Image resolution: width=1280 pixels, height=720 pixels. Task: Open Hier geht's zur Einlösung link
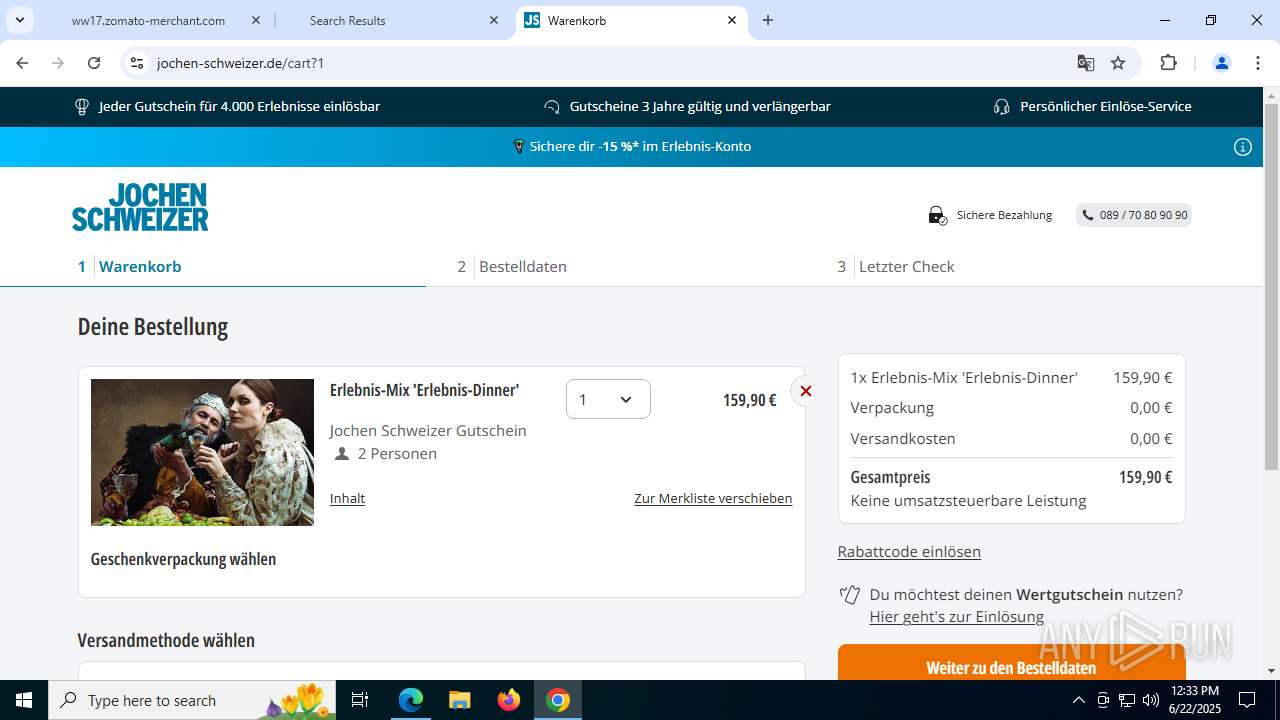tap(956, 617)
